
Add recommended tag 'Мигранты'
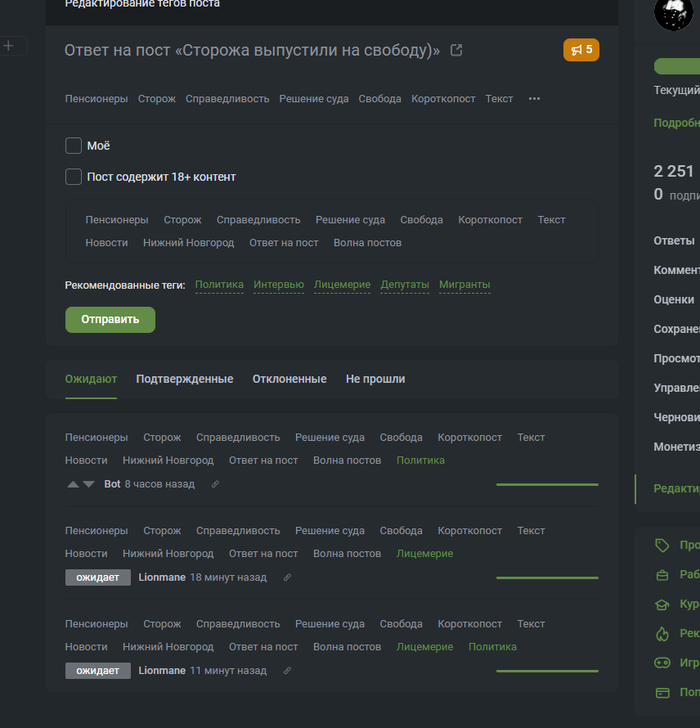tap(464, 285)
